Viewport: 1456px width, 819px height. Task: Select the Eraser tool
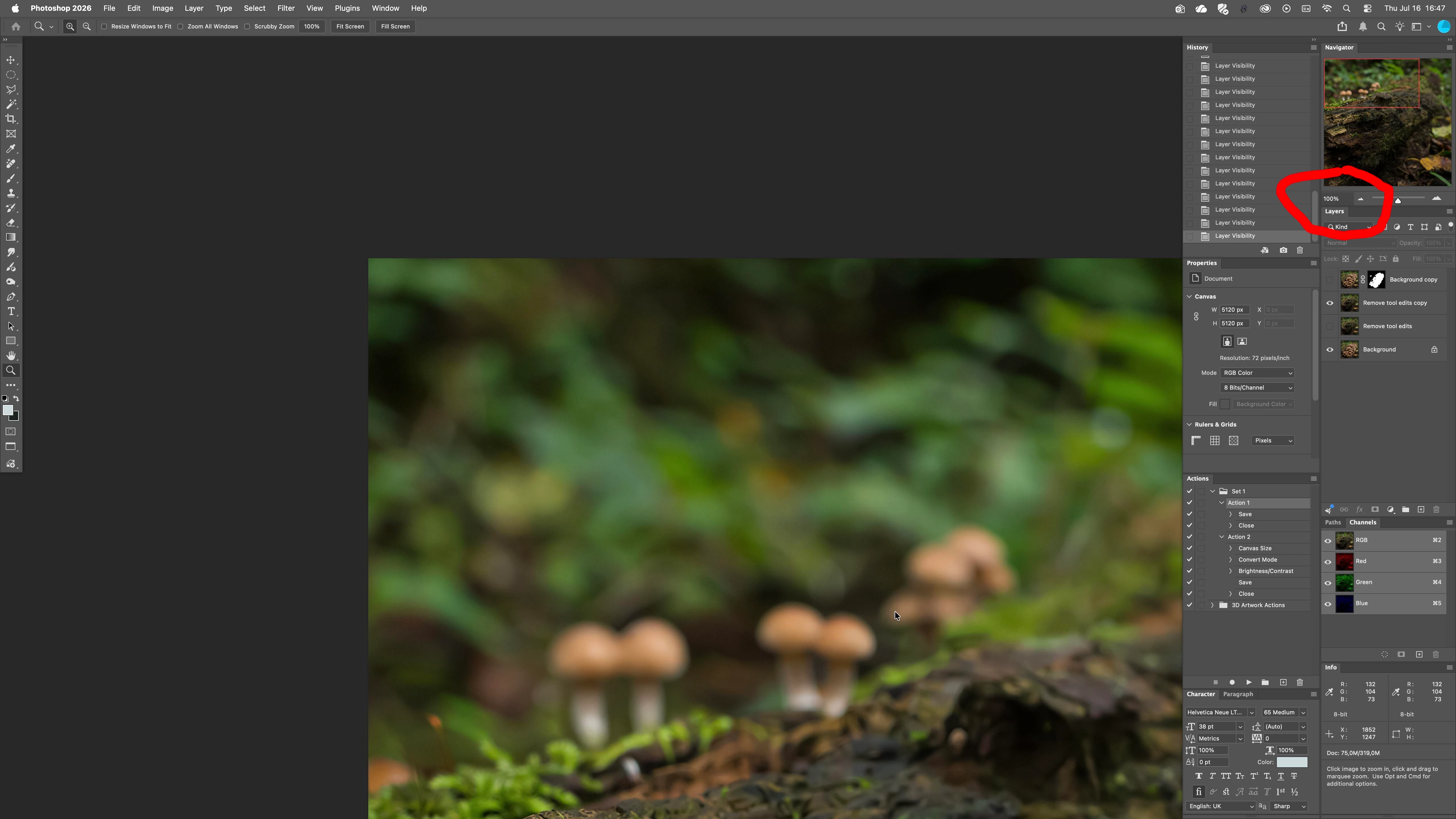11,223
